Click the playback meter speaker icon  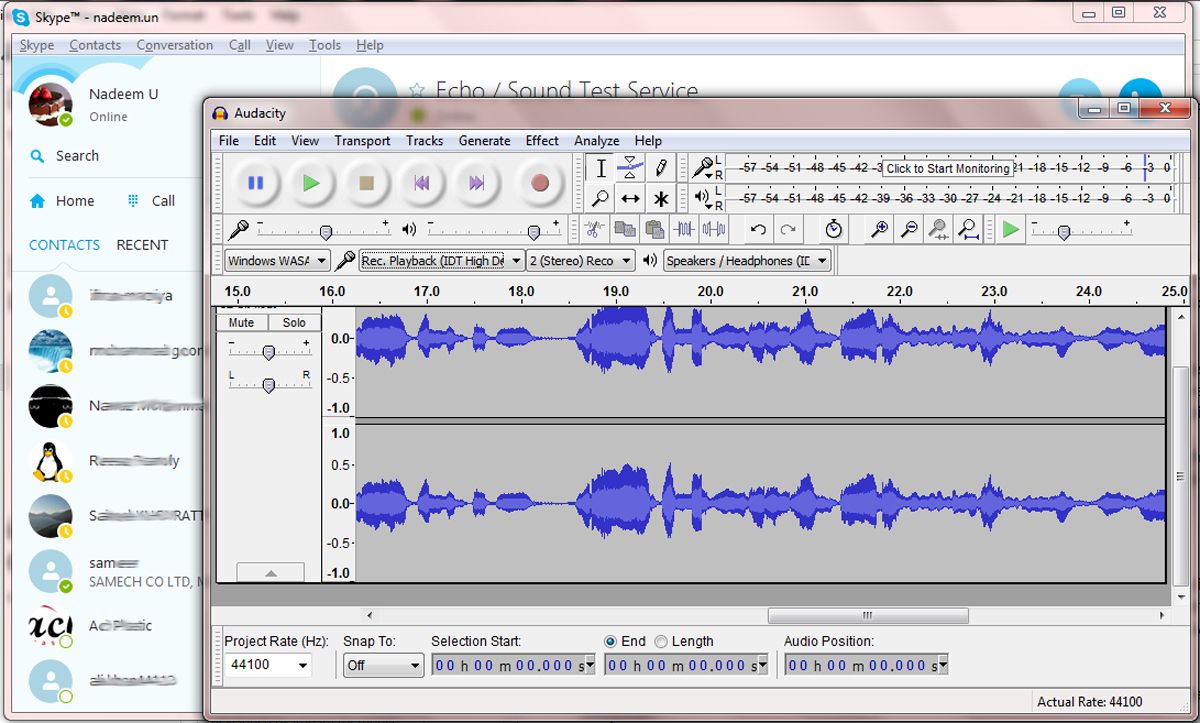pyautogui.click(x=703, y=198)
